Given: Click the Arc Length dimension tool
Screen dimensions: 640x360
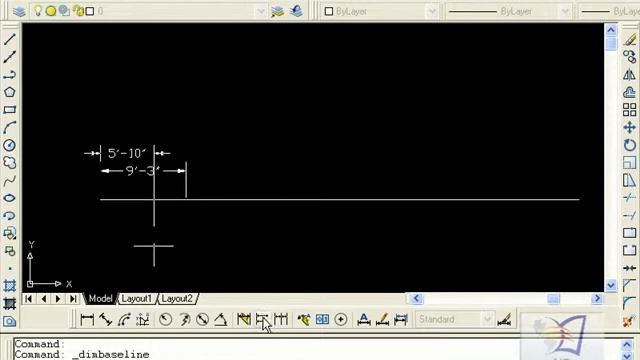Looking at the screenshot, I should 124,319.
